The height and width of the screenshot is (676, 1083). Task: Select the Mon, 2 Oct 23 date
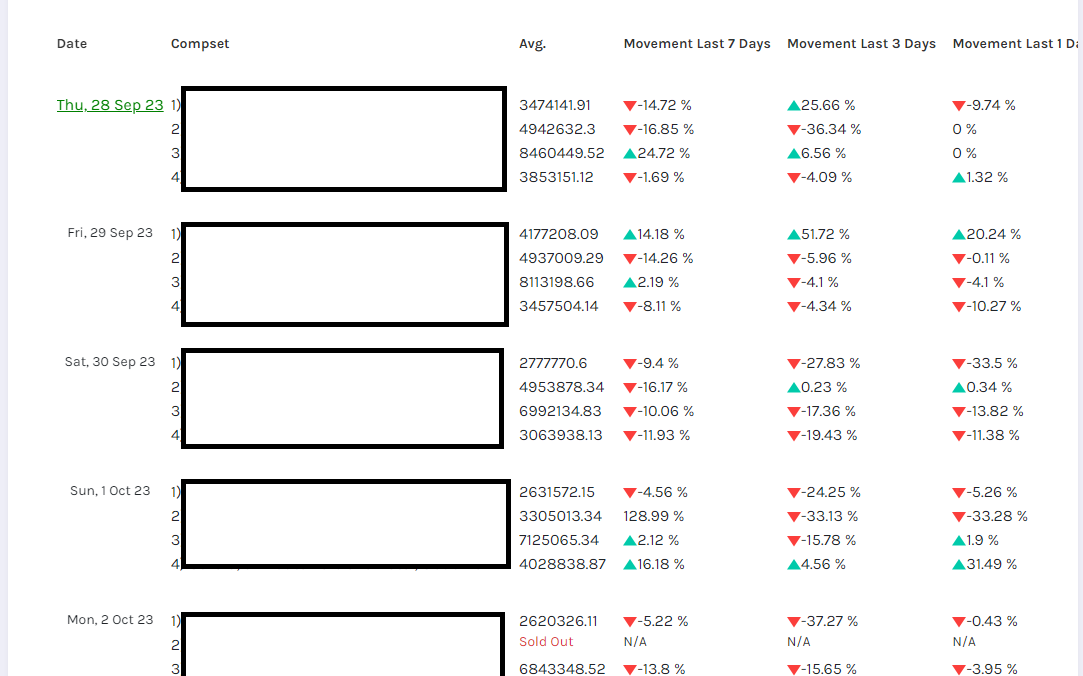tap(110, 620)
